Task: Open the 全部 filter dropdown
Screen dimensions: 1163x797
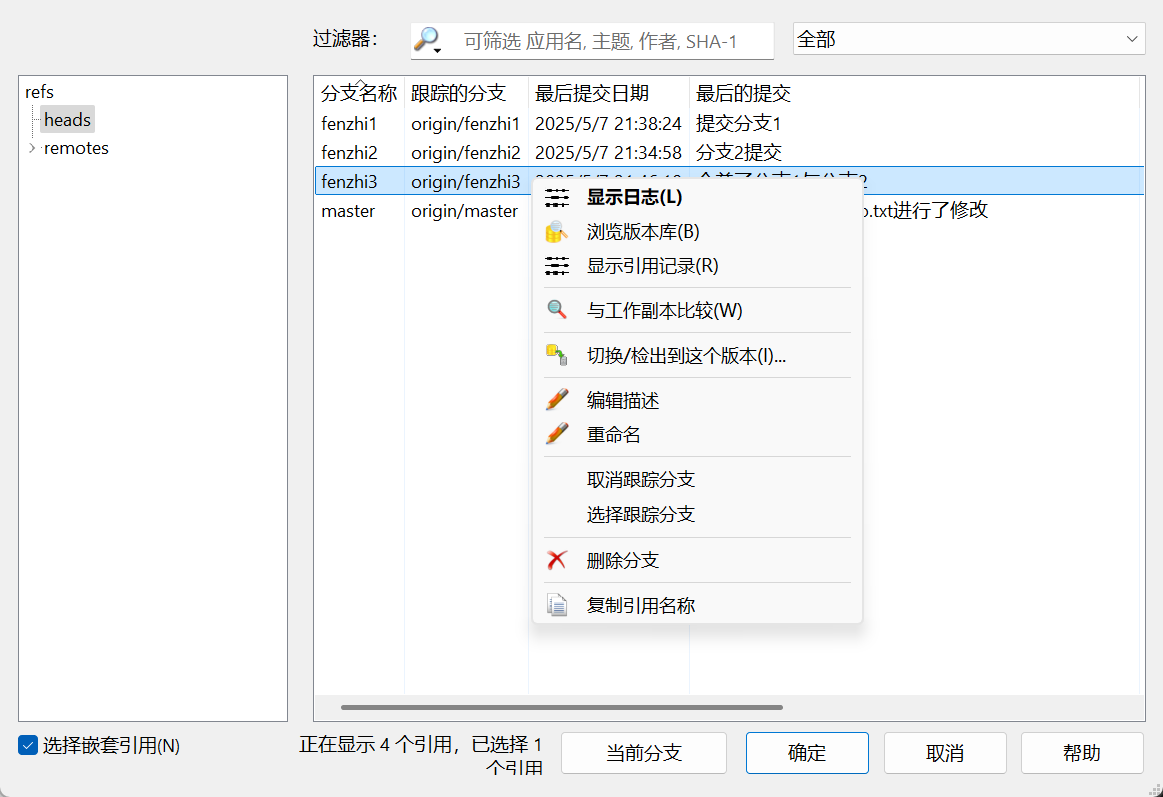Action: [x=1131, y=38]
